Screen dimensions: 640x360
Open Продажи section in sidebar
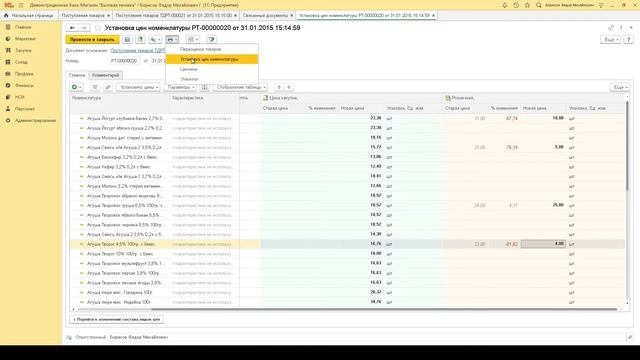click(x=24, y=74)
